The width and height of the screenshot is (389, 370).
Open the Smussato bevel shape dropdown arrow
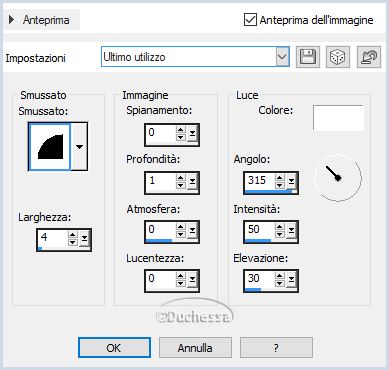click(x=79, y=146)
